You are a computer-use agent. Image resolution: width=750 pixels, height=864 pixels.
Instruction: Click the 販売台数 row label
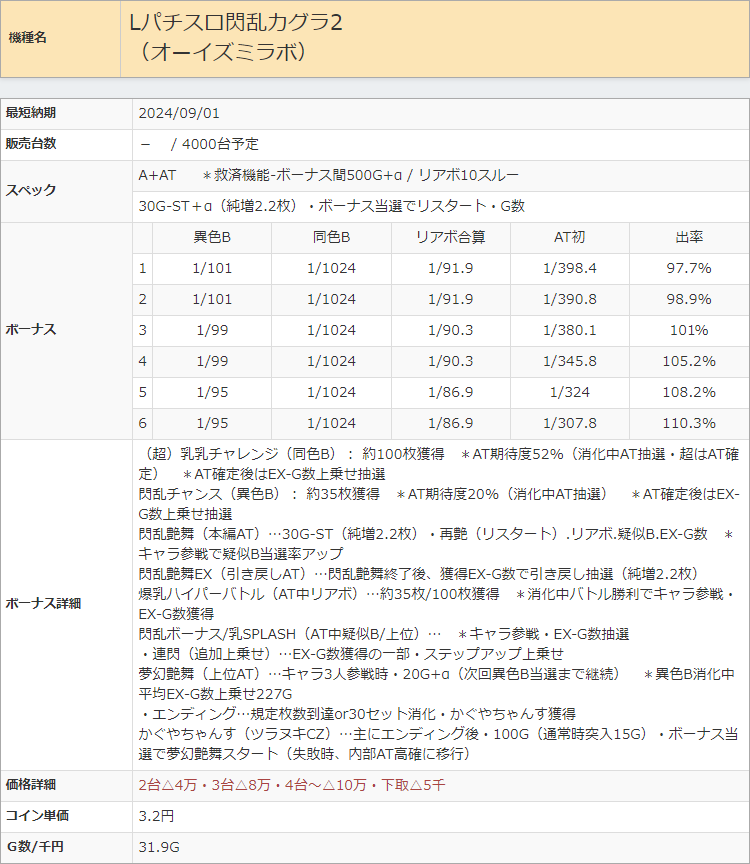coord(31,144)
